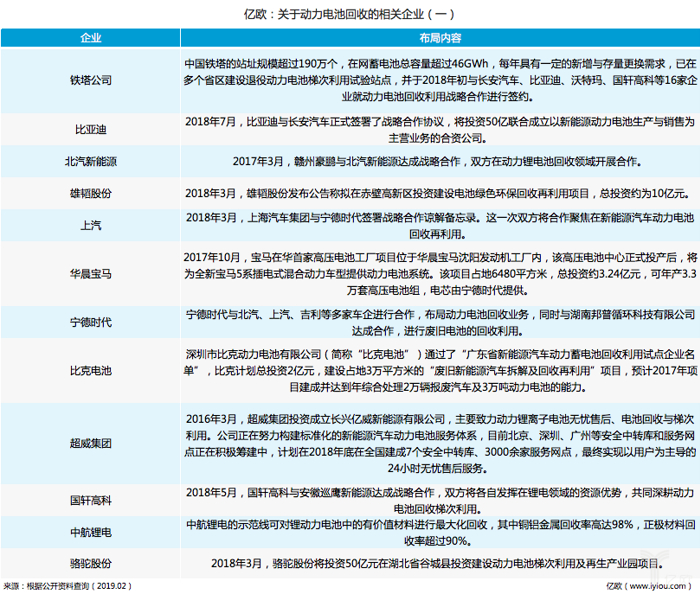The height and width of the screenshot is (594, 700).
Task: Click the text about 比亚迪与长安汽车 50亿 joint venture
Action: [440, 130]
